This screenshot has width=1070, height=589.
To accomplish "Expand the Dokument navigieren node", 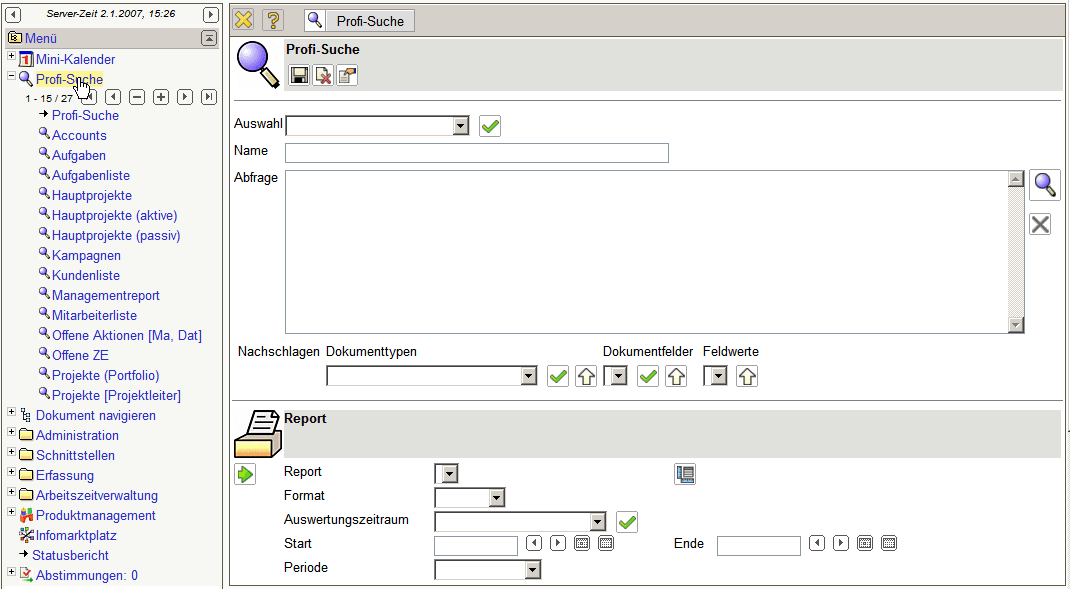I will [x=12, y=412].
